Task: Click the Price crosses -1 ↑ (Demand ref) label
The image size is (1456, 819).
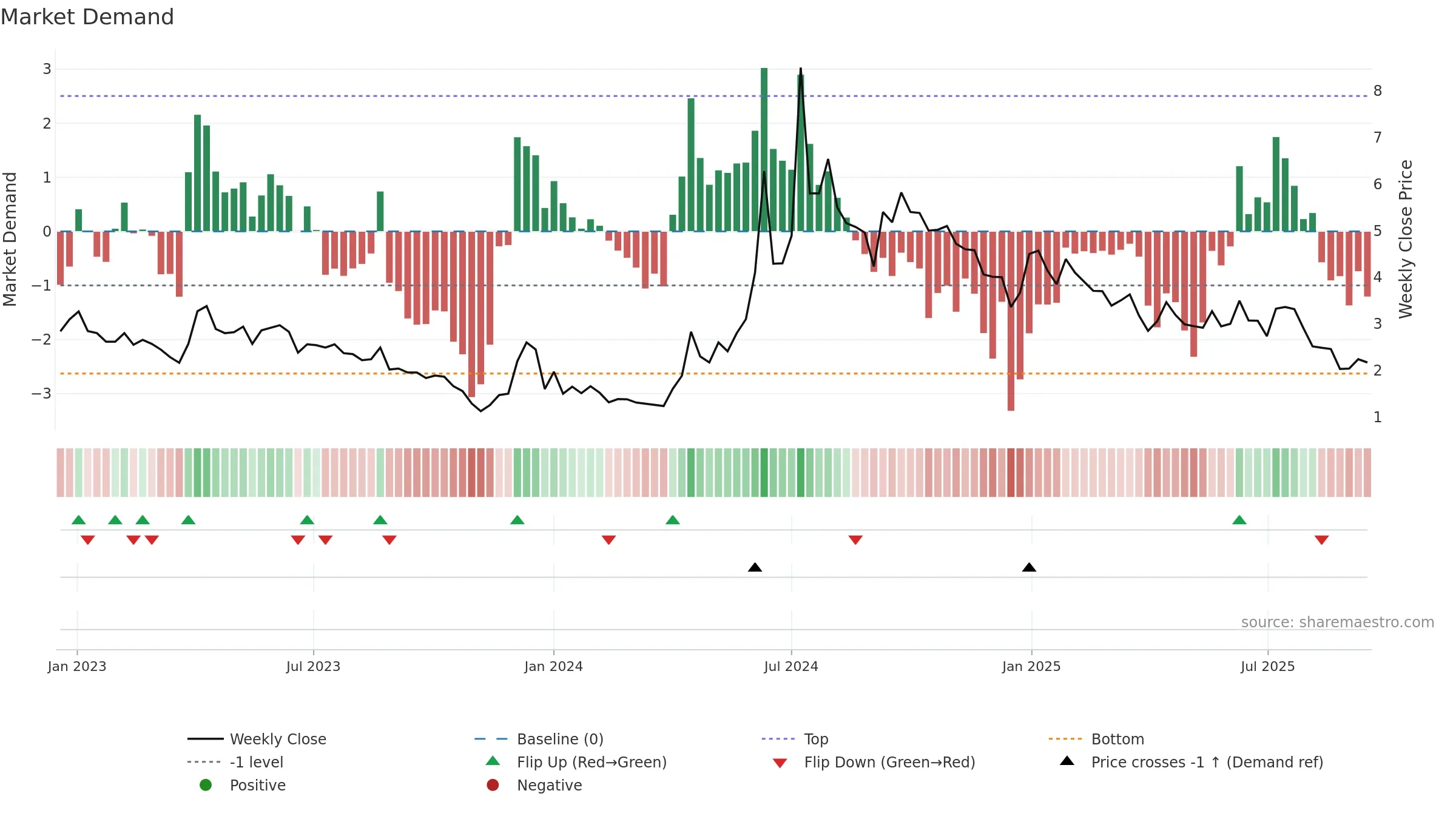Action: 1207,762
